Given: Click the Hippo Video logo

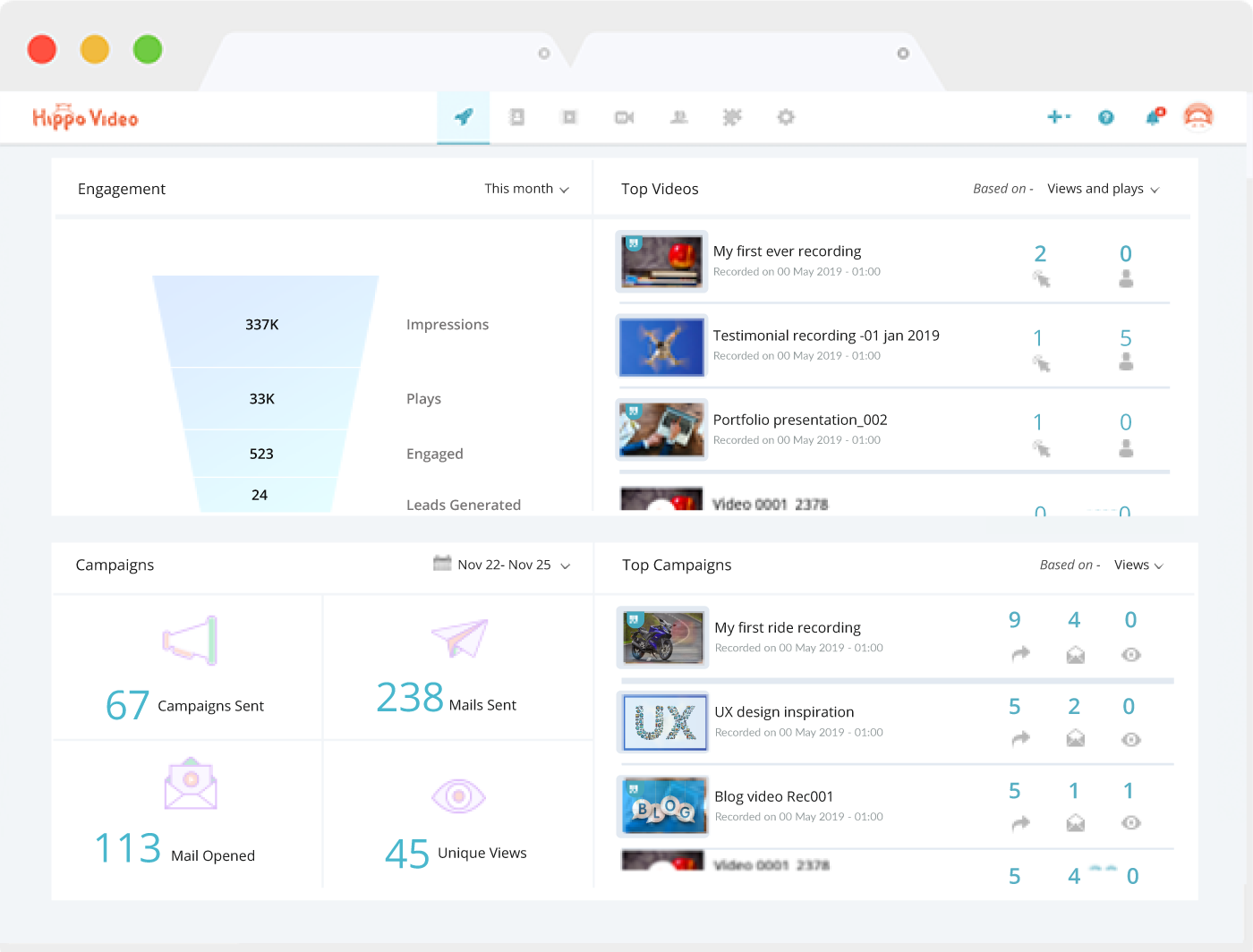Looking at the screenshot, I should tap(86, 118).
